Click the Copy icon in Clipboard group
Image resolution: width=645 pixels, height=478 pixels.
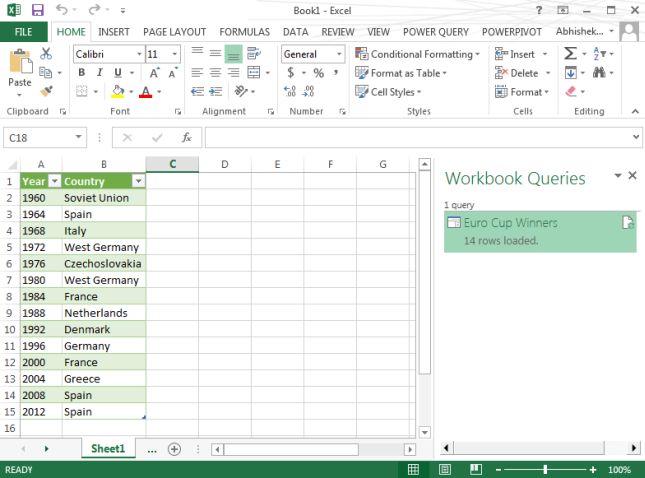[45, 73]
